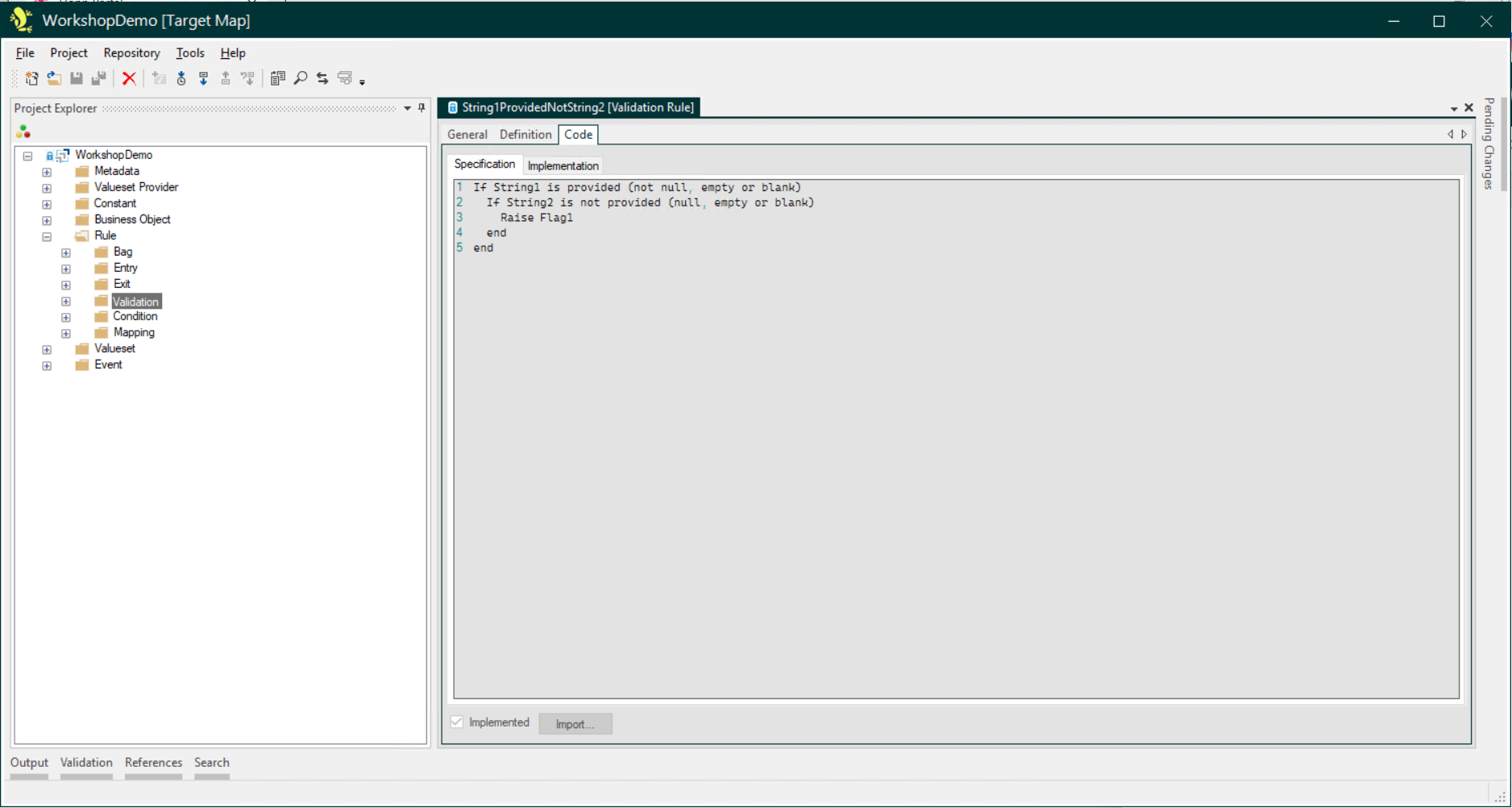Toggle the Implemented checkbox
The height and width of the screenshot is (808, 1512).
[x=457, y=723]
